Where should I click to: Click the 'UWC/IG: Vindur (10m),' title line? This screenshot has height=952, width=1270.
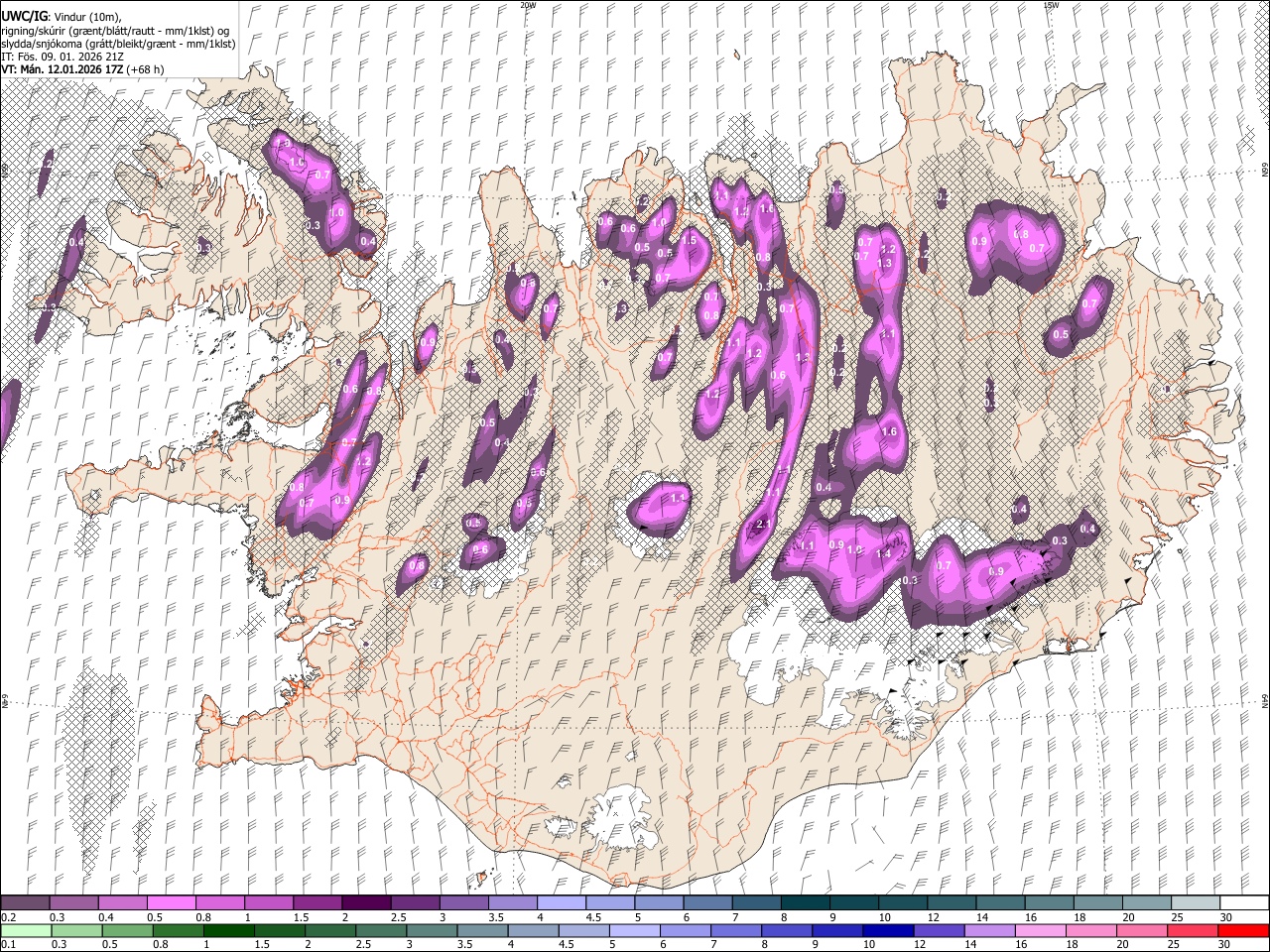(x=61, y=16)
